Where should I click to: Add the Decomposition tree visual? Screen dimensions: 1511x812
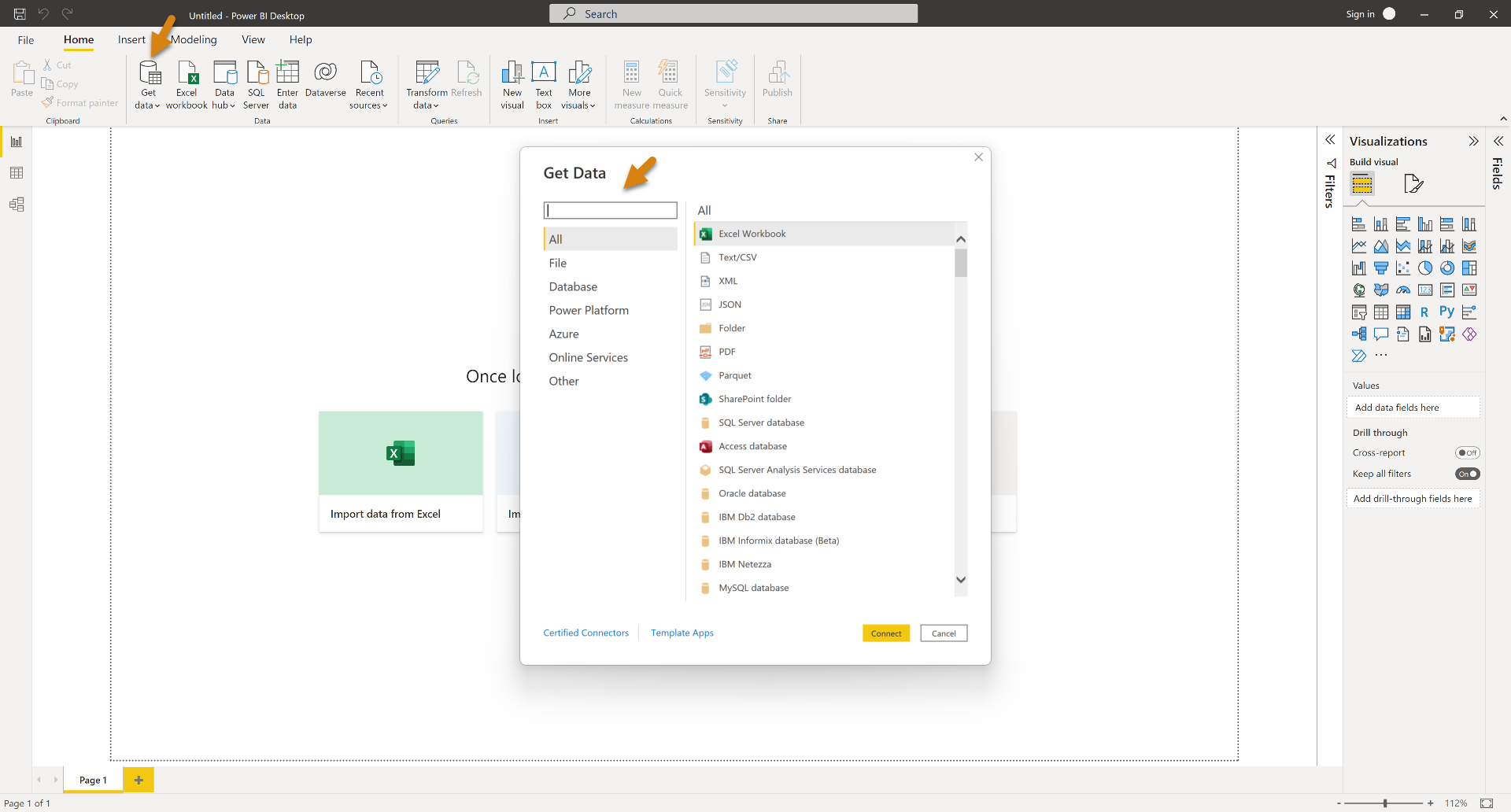(1358, 334)
